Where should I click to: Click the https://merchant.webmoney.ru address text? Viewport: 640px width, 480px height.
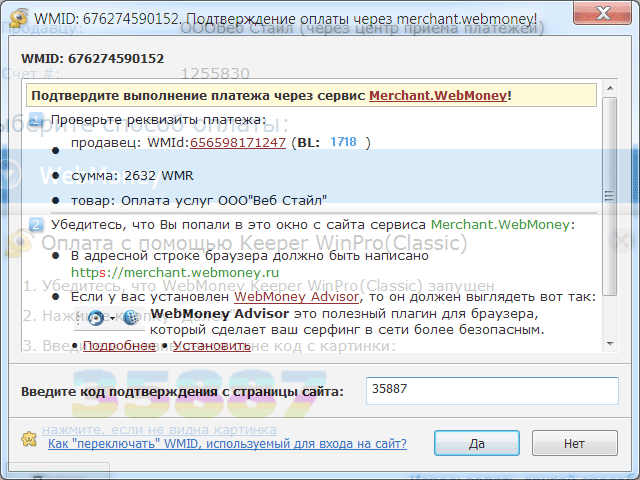click(x=175, y=272)
